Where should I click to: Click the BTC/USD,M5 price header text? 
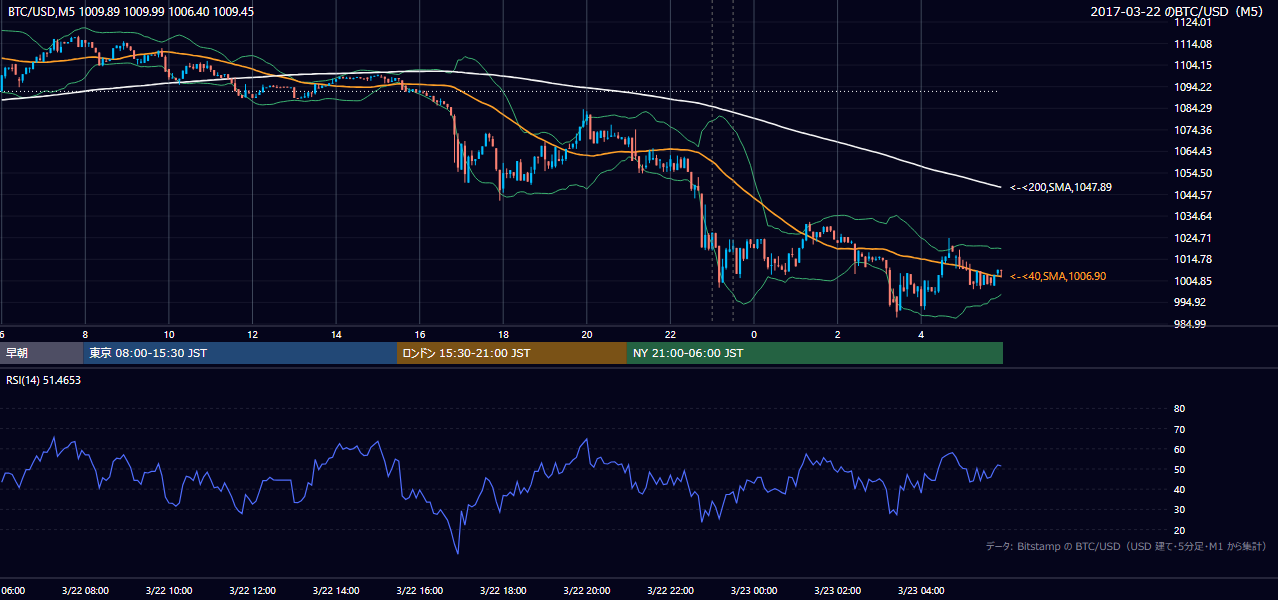[x=129, y=12]
